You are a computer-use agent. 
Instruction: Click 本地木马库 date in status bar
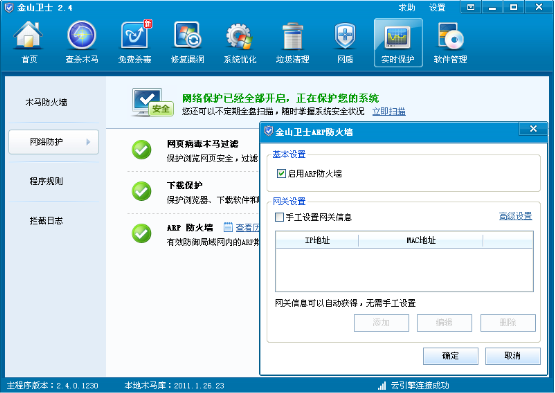tap(174, 386)
